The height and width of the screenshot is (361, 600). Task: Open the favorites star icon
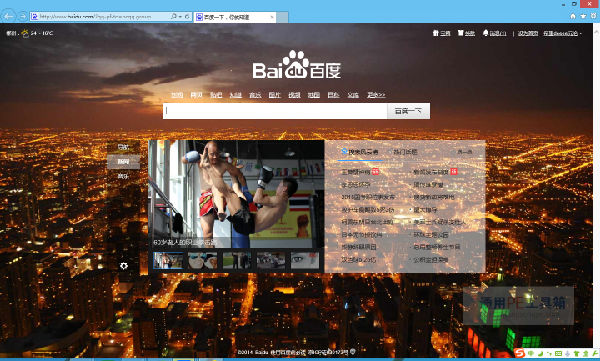(583, 16)
